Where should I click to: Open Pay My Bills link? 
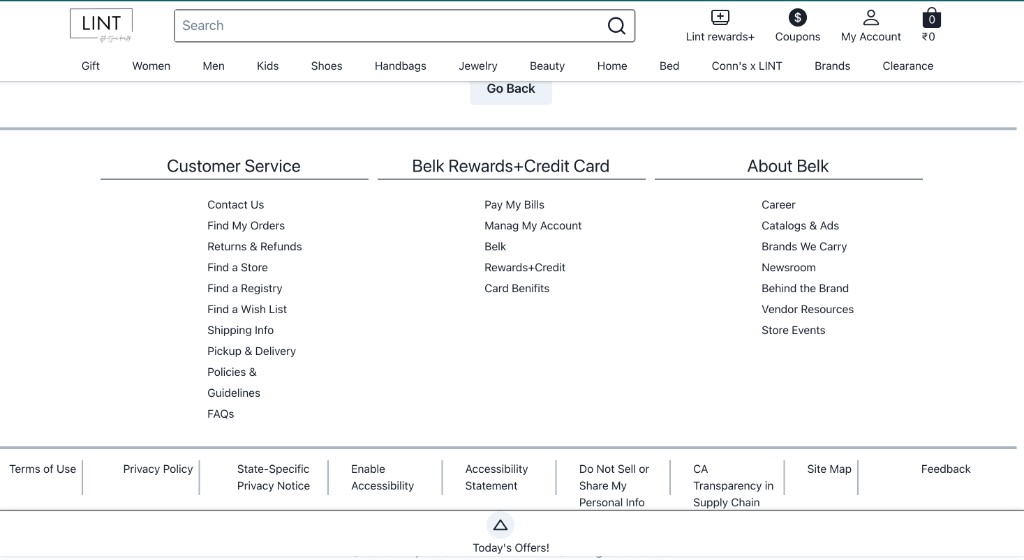click(x=515, y=205)
